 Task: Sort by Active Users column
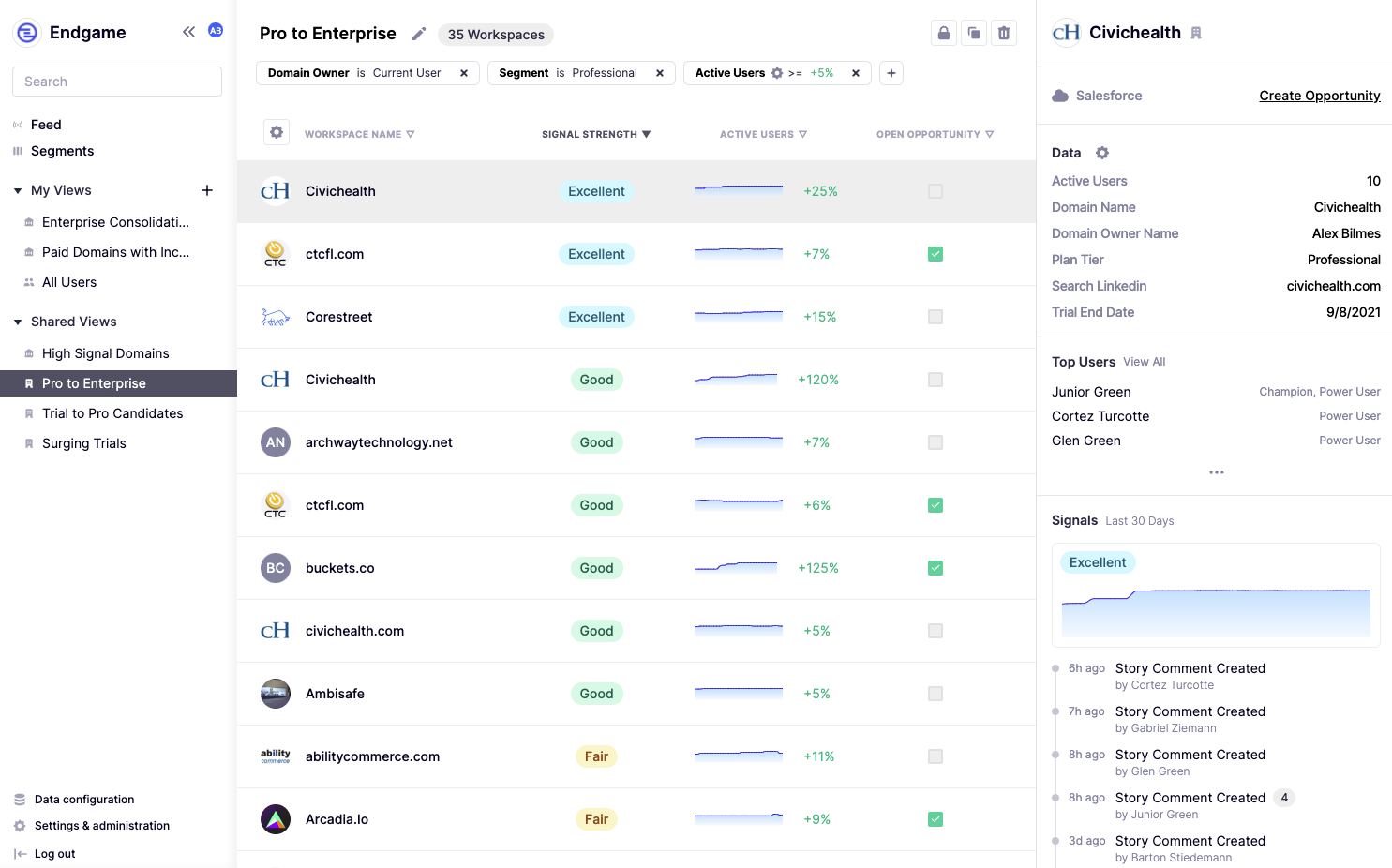(763, 134)
